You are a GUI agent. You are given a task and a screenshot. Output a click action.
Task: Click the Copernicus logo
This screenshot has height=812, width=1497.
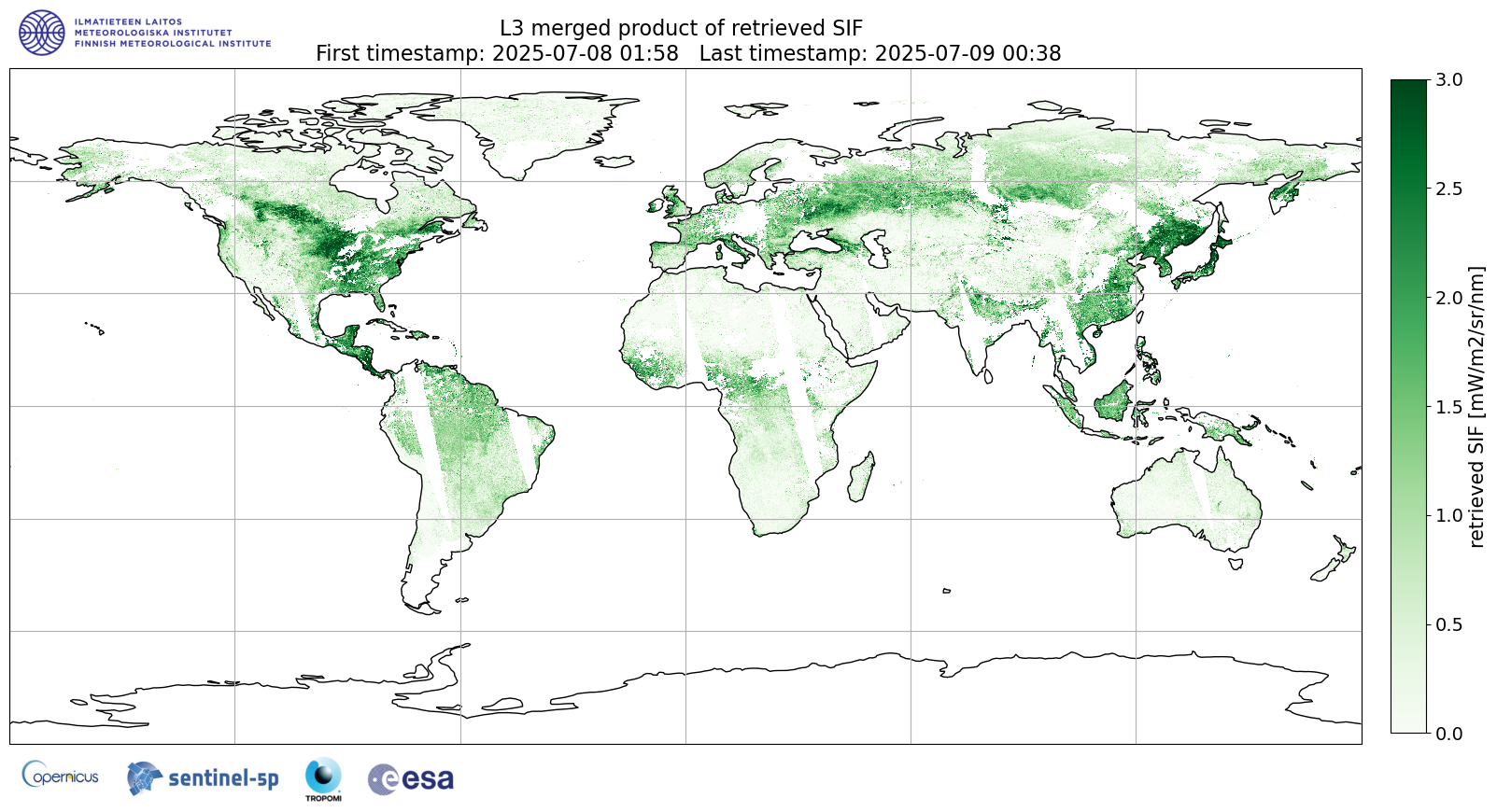[61, 775]
